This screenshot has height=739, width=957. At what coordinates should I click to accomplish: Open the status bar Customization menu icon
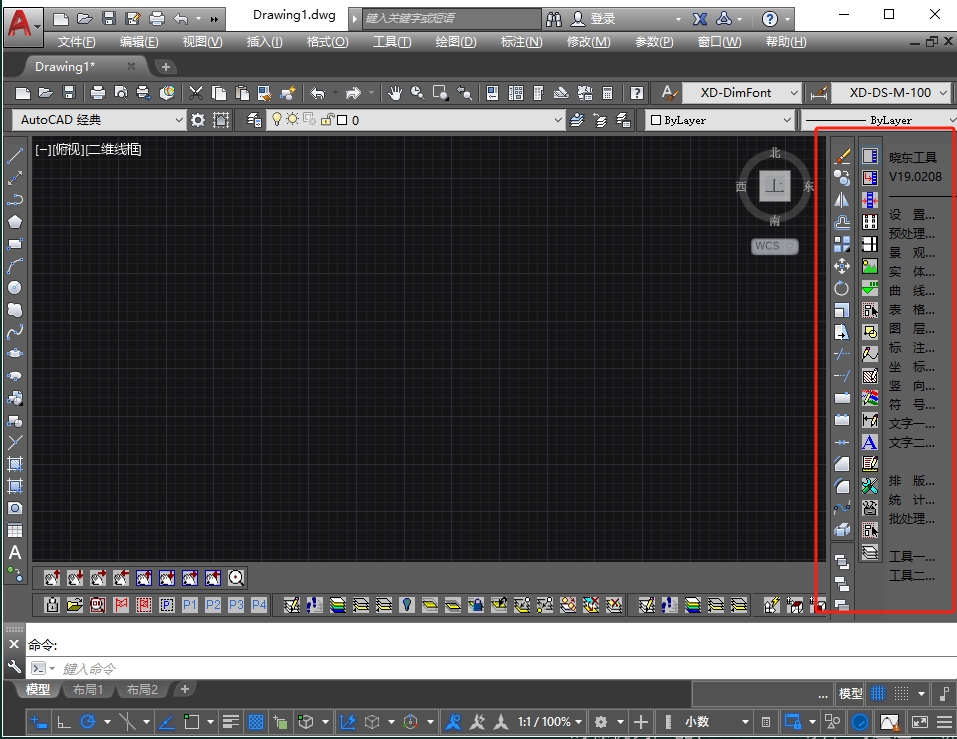[x=945, y=722]
